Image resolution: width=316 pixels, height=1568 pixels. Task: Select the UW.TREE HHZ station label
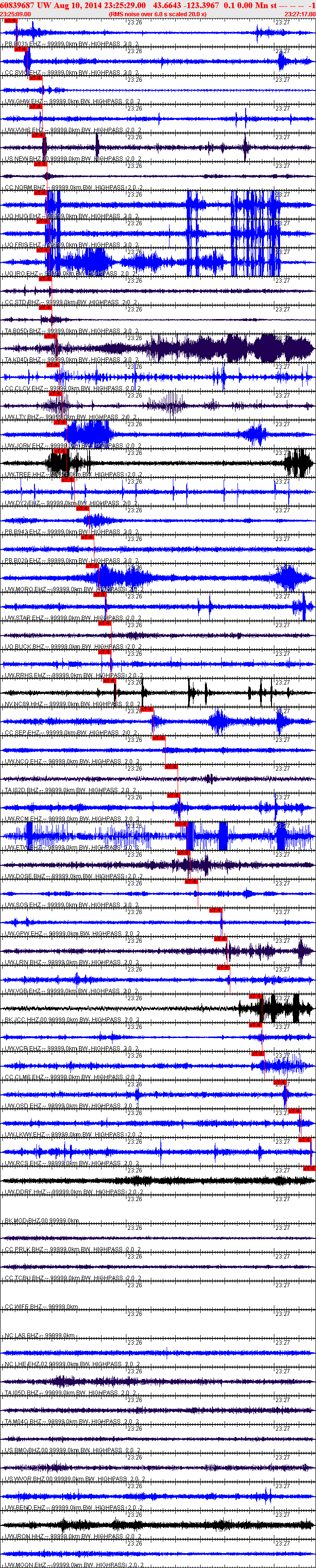(x=73, y=475)
